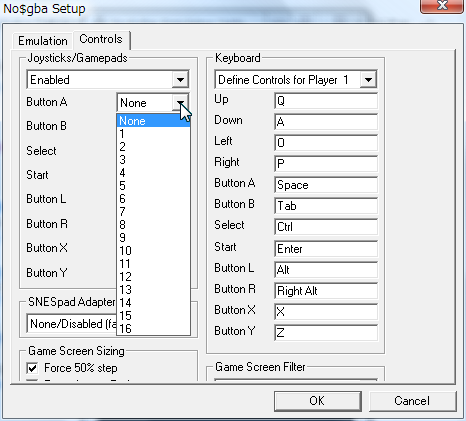The image size is (466, 421).
Task: Focus the keyboard Button A field showing Space
Action: pyautogui.click(x=326, y=185)
